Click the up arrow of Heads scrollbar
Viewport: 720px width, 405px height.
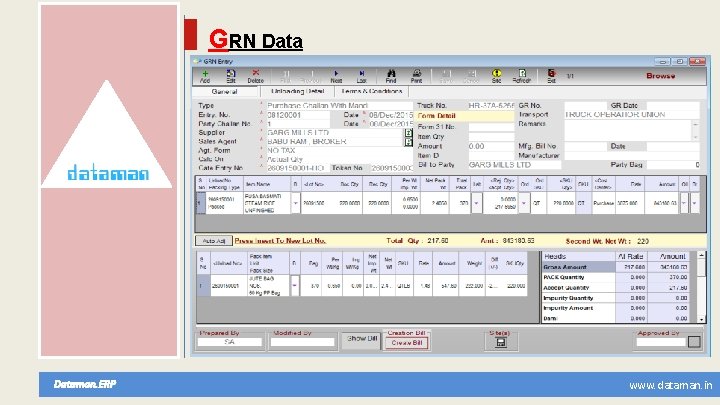[x=701, y=256]
